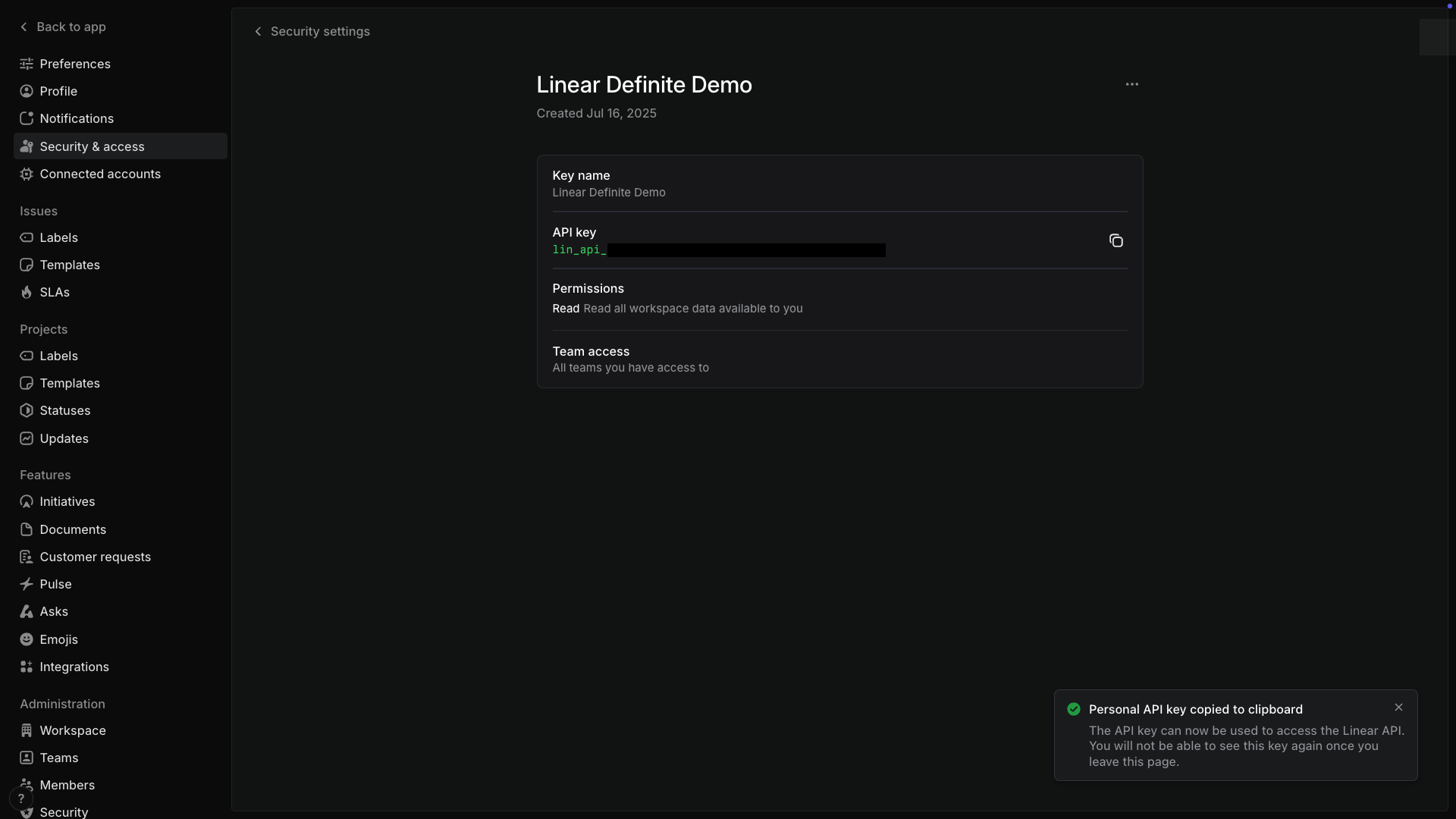Open Customer requests page
This screenshot has width=1456, height=819.
pyautogui.click(x=95, y=557)
